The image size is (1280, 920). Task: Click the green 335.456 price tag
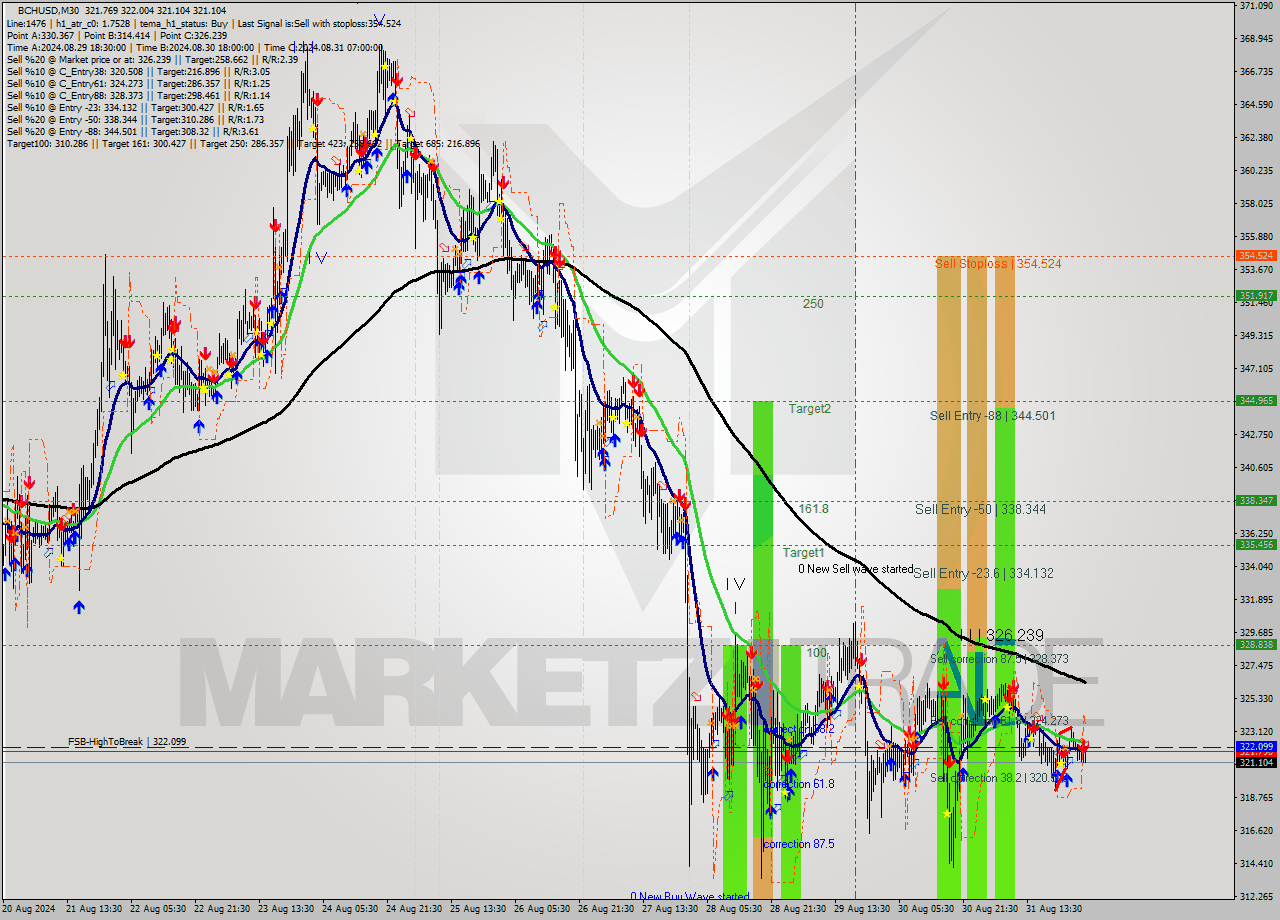1256,545
